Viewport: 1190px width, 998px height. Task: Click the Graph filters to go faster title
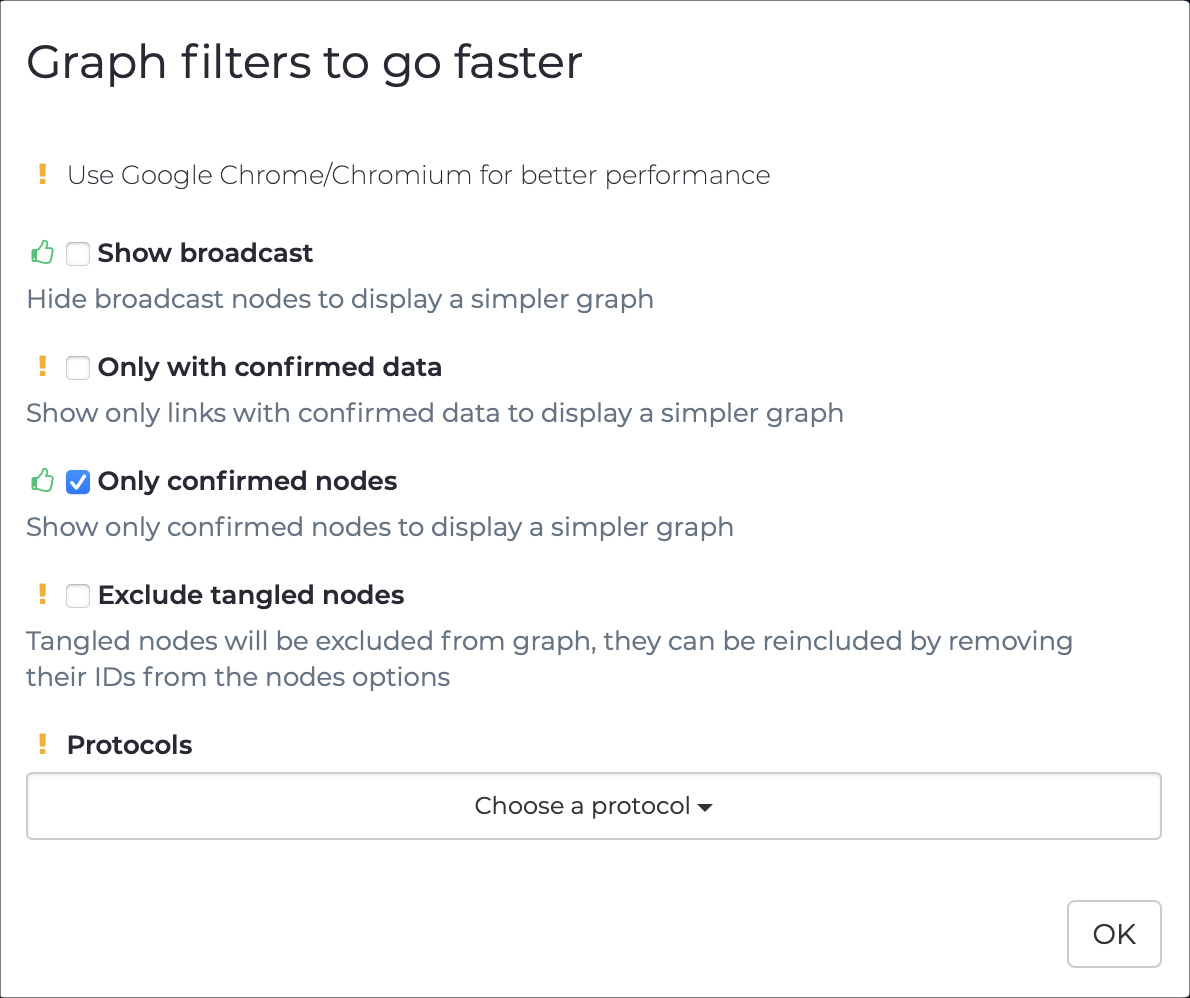(x=304, y=62)
